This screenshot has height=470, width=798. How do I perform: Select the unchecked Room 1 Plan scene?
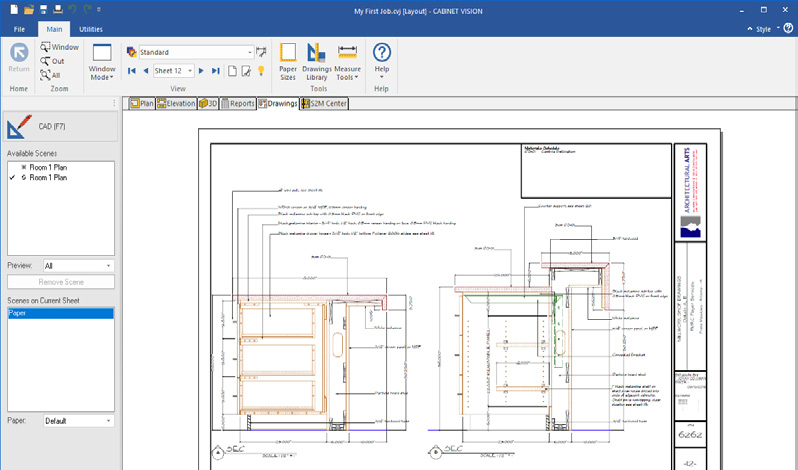[x=47, y=167]
